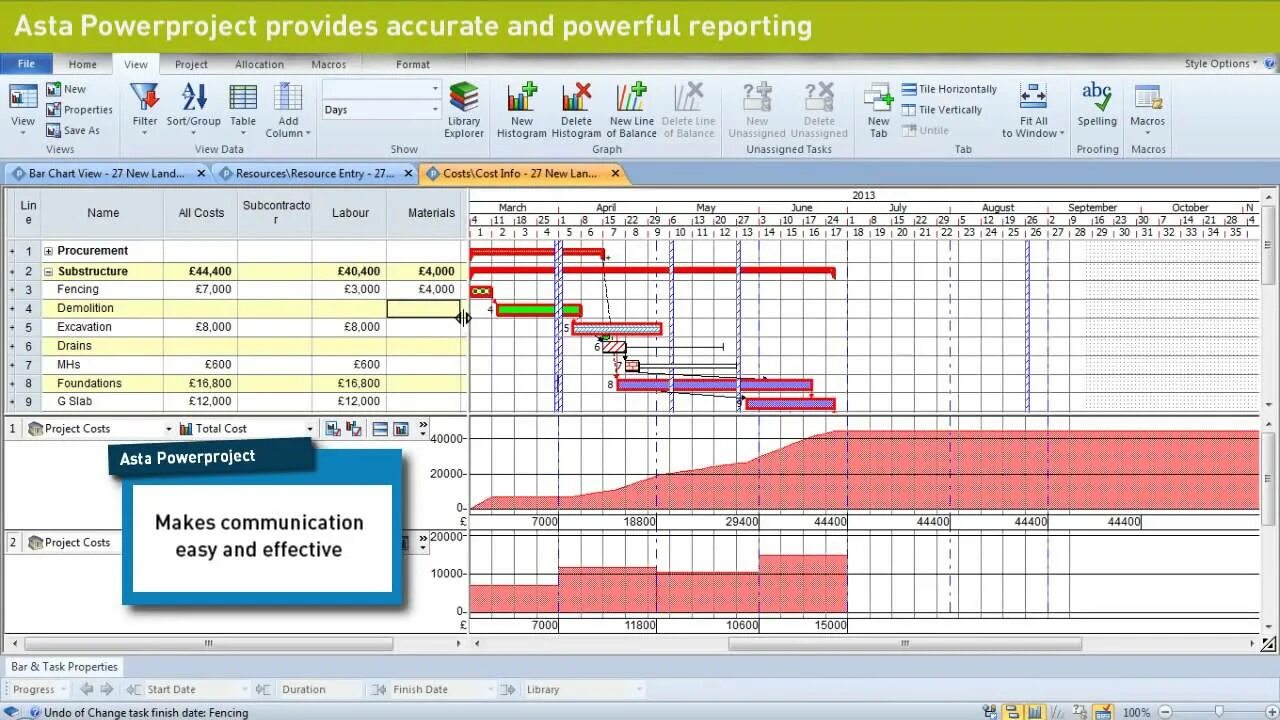Click the table pane horizontal scrollbar

(x=208, y=644)
